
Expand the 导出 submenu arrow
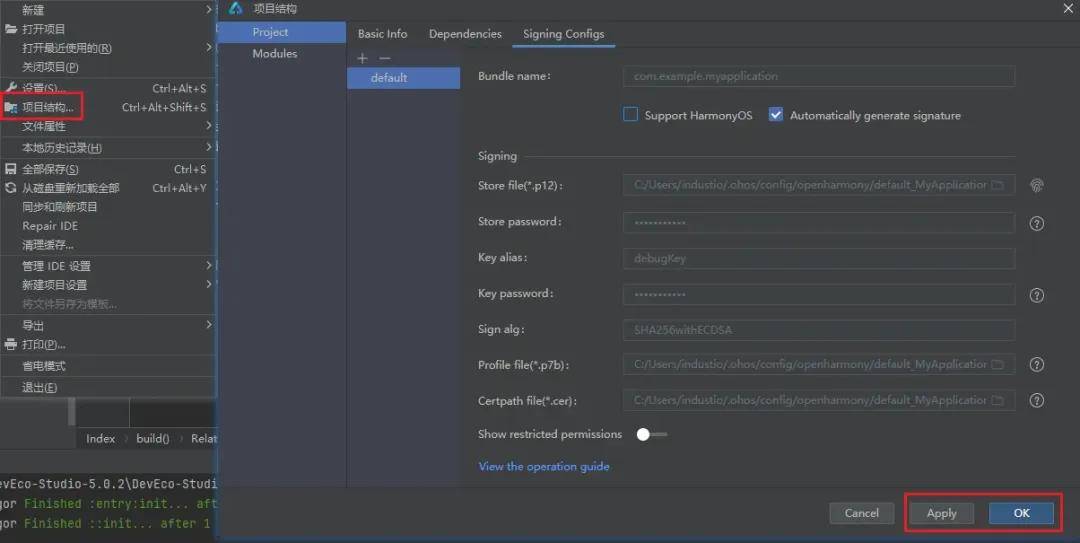[209, 325]
